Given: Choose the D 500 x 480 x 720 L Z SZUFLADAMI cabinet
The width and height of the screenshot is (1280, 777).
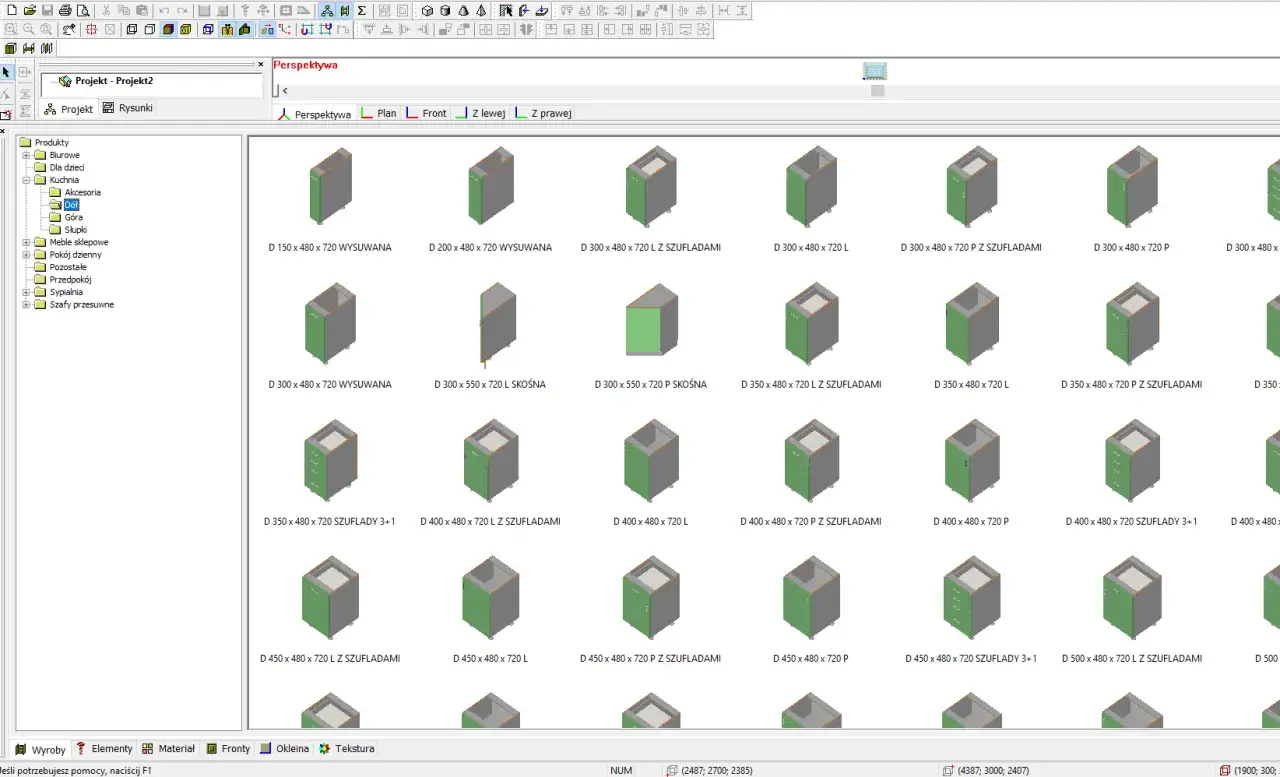Looking at the screenshot, I should (x=1132, y=609).
